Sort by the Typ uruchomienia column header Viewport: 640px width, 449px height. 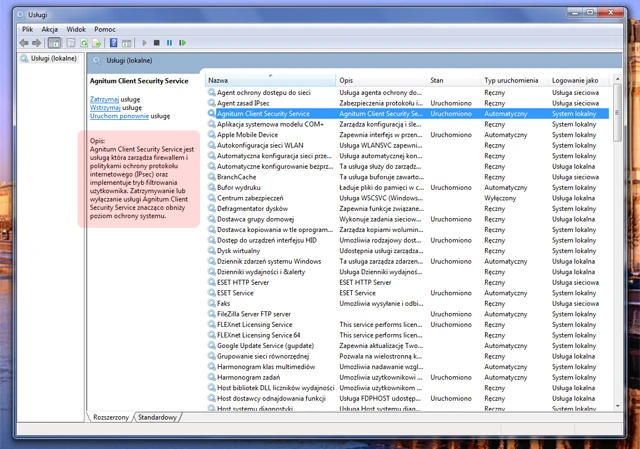(511, 80)
